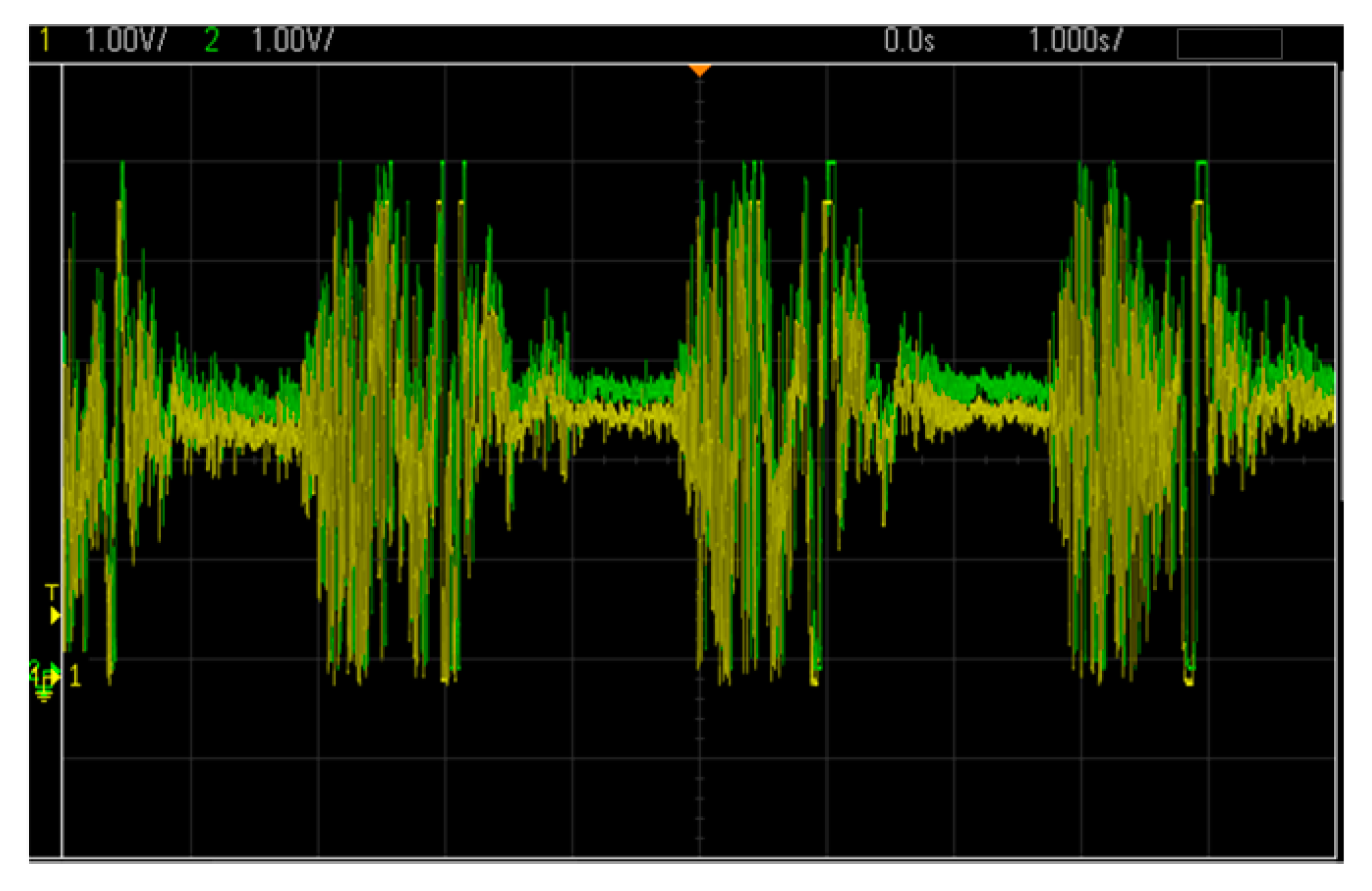Viewport: 1372px width, 891px height.
Task: Click the yellow T trigger level label
Action: pos(52,592)
